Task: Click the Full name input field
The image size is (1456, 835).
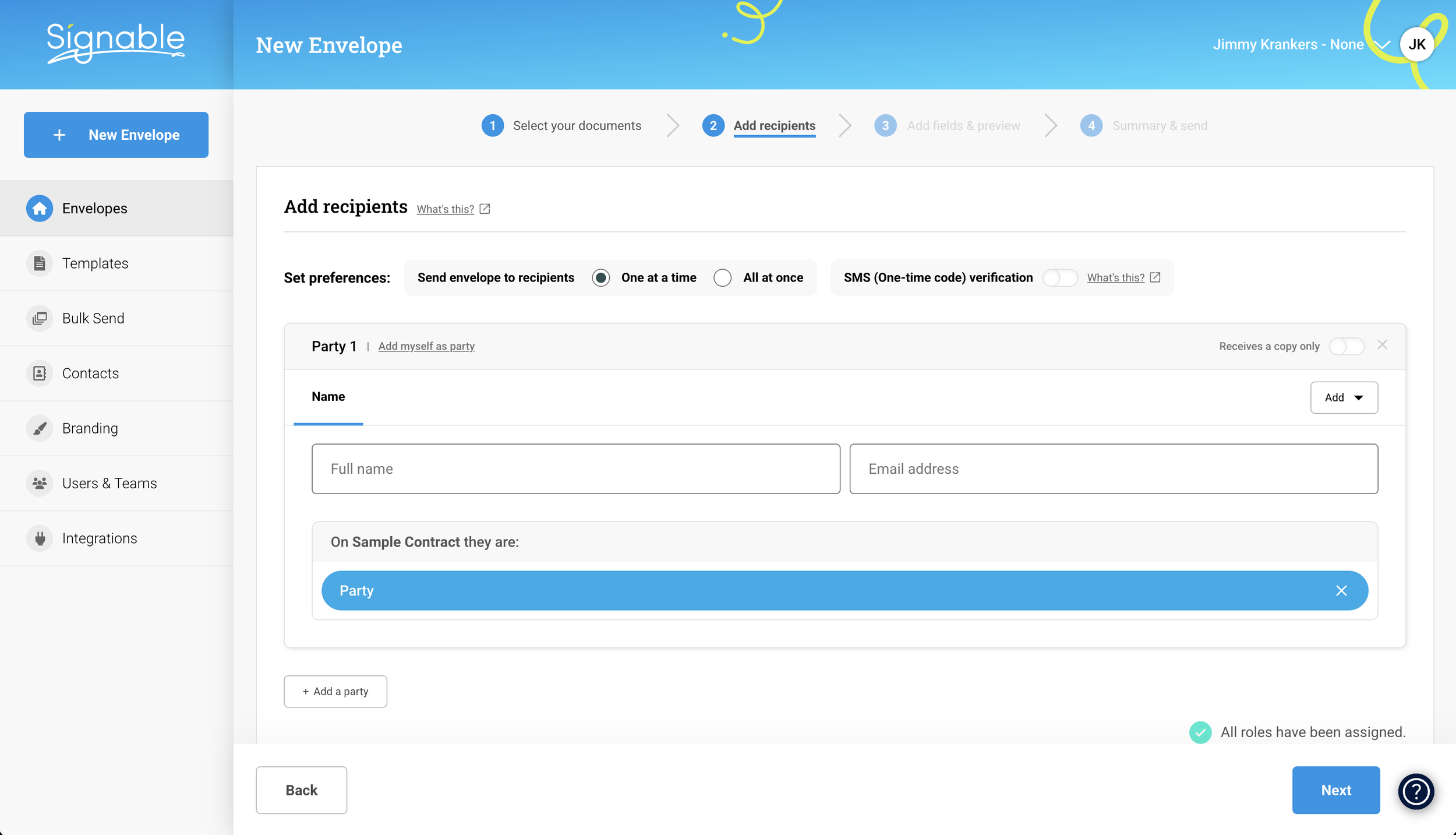Action: [x=575, y=469]
